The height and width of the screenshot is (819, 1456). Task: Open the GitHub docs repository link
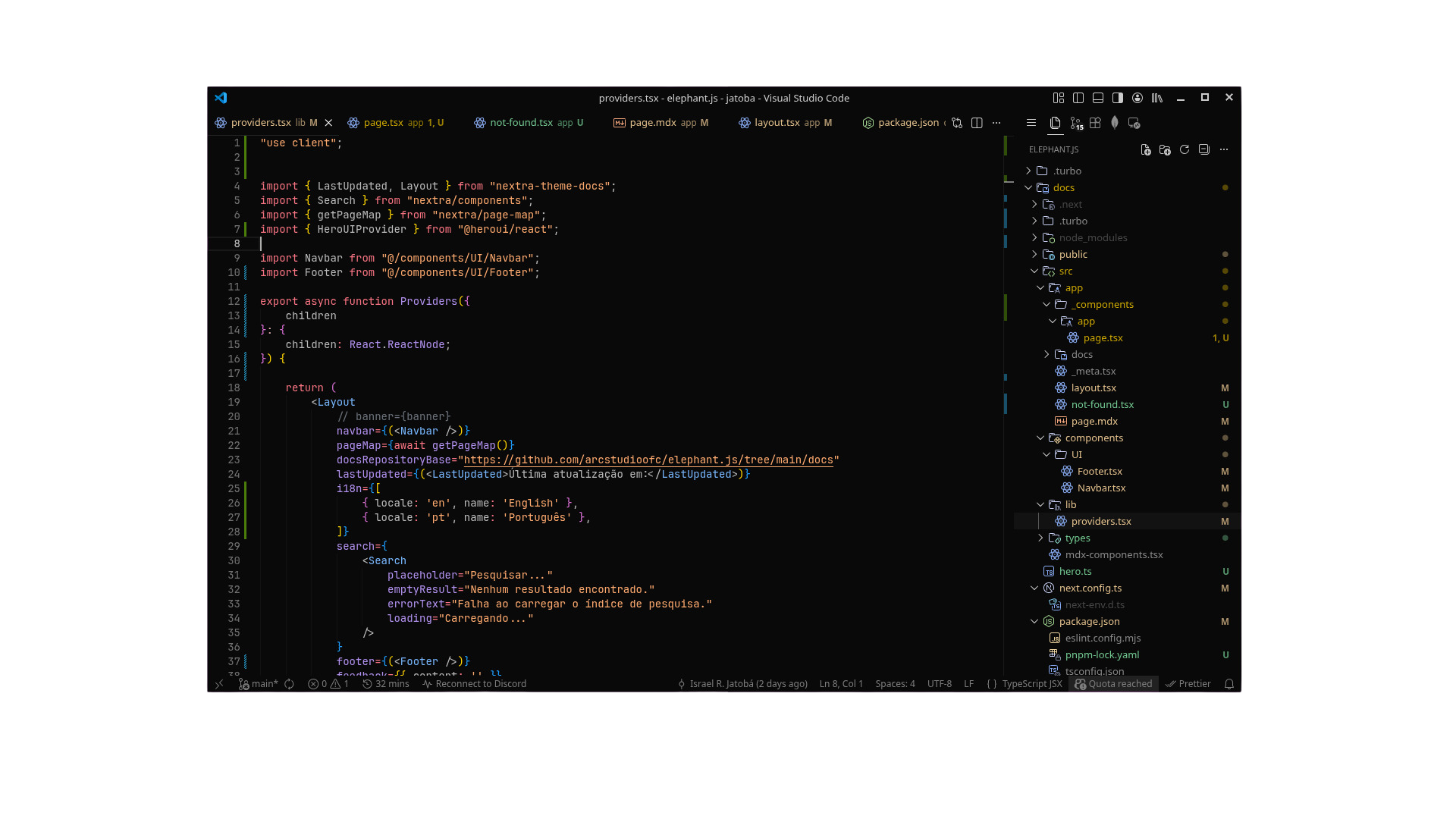(x=648, y=460)
